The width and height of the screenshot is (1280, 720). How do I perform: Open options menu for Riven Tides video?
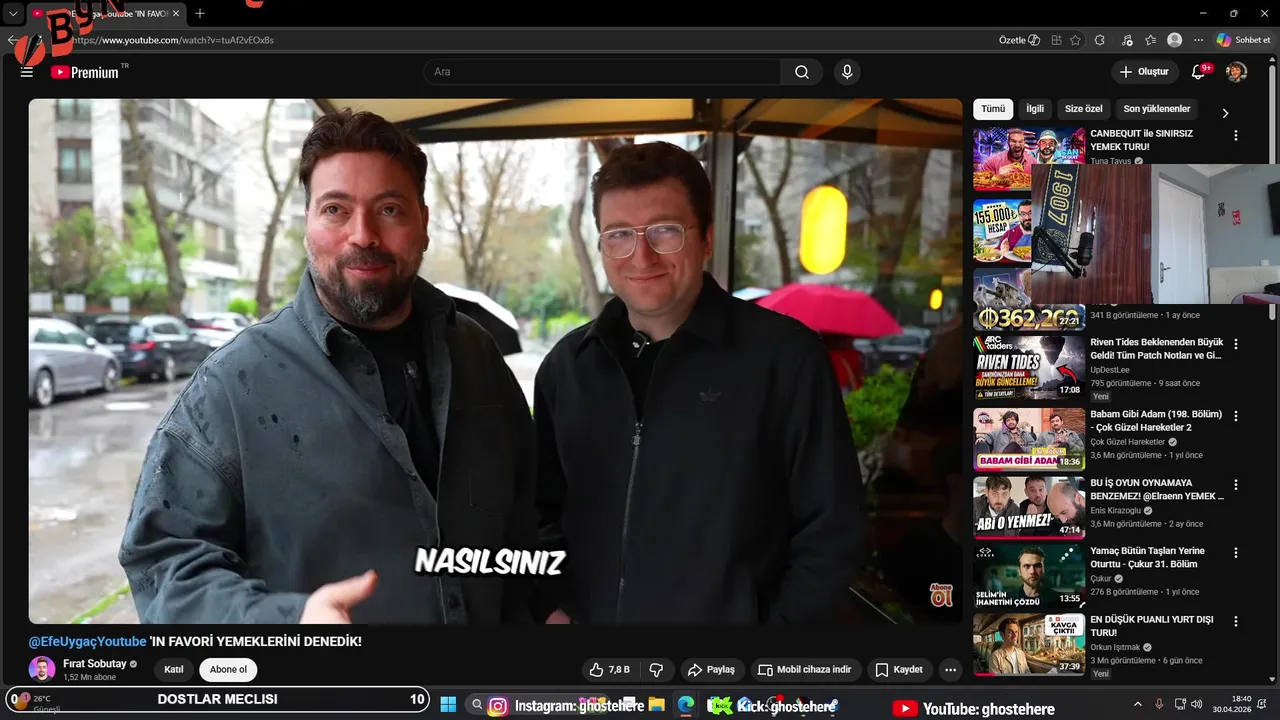point(1236,344)
